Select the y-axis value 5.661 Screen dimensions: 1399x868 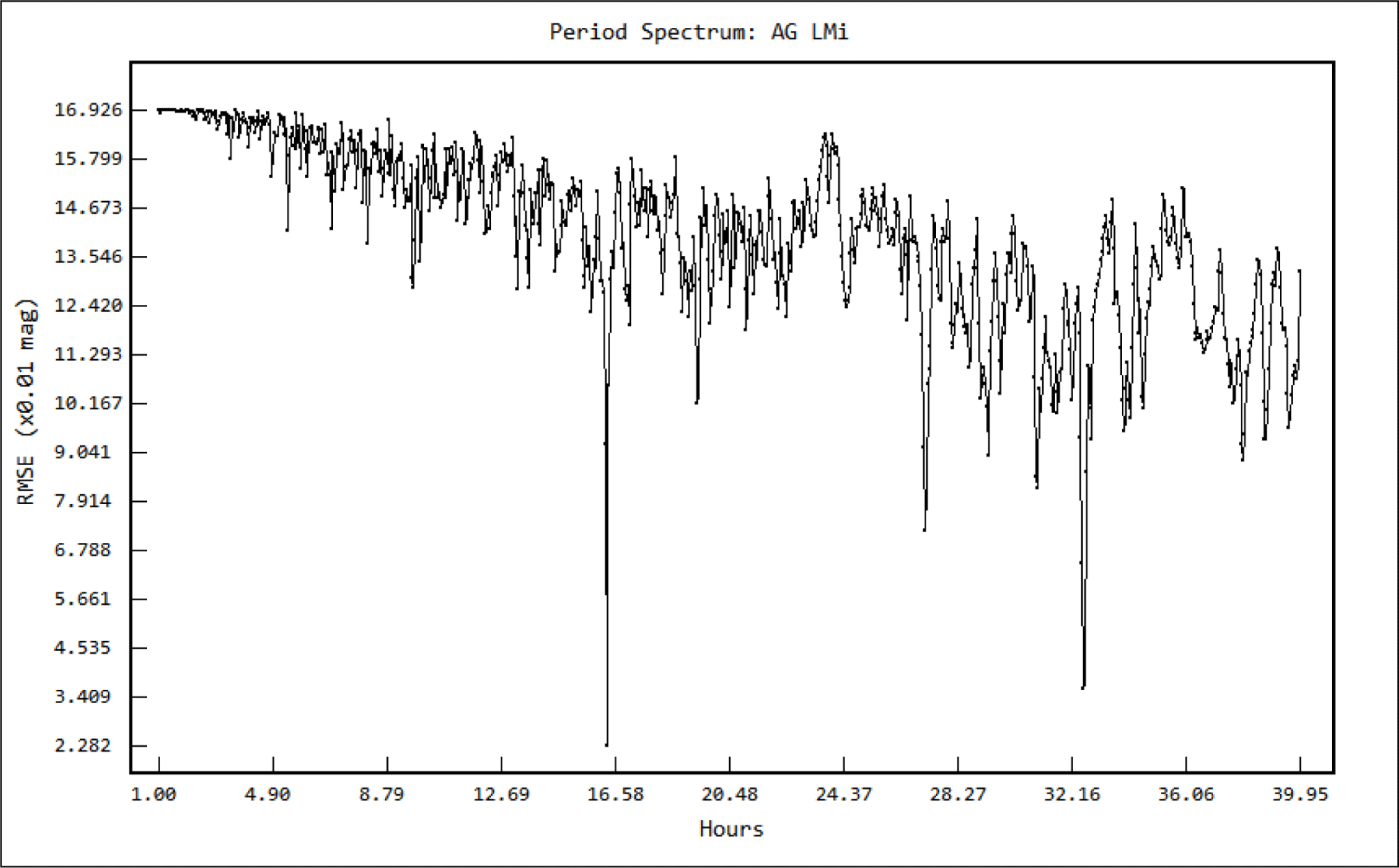tap(83, 599)
